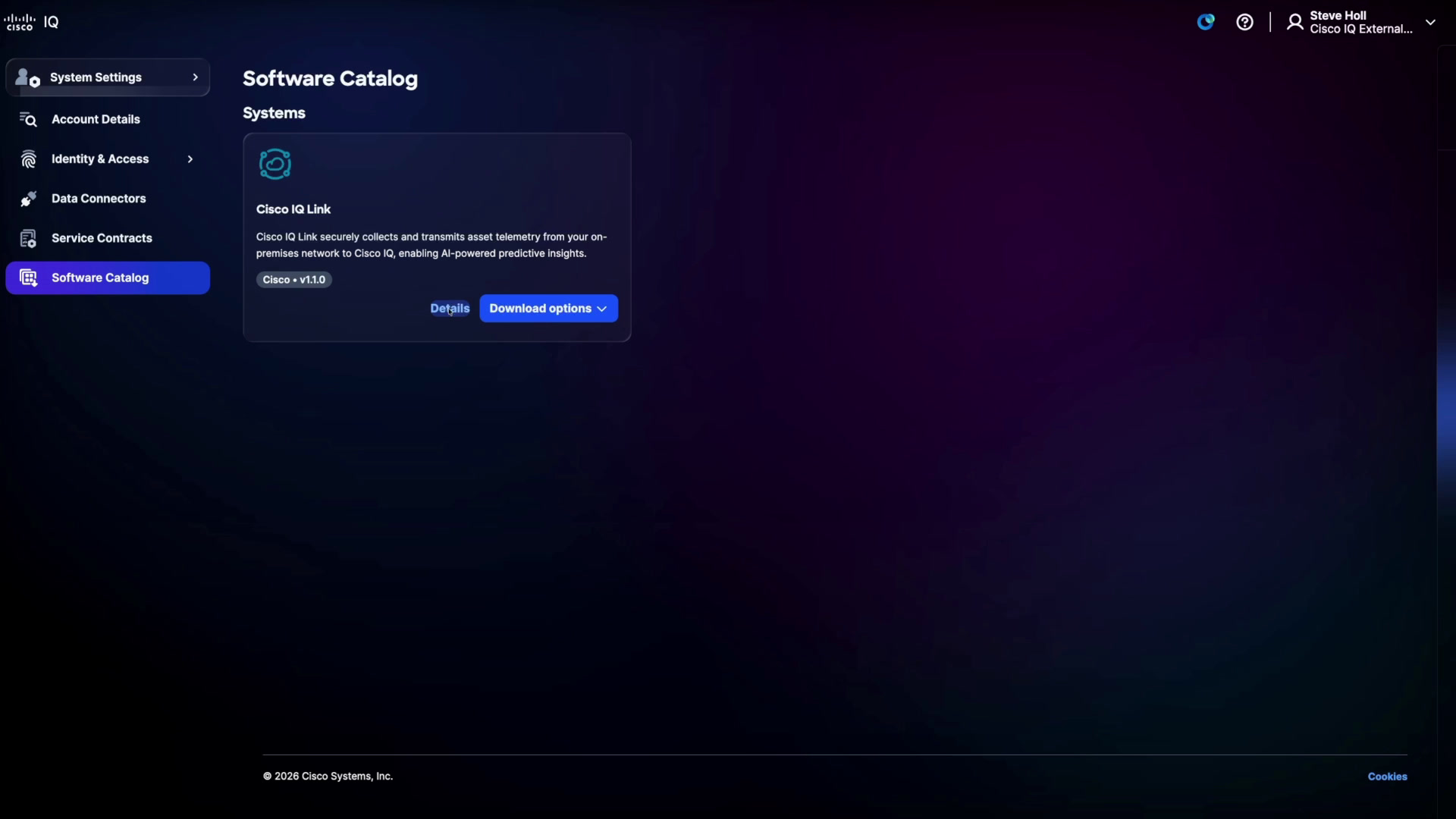Click the Software Catalog sidebar icon
The width and height of the screenshot is (1456, 819).
(28, 278)
